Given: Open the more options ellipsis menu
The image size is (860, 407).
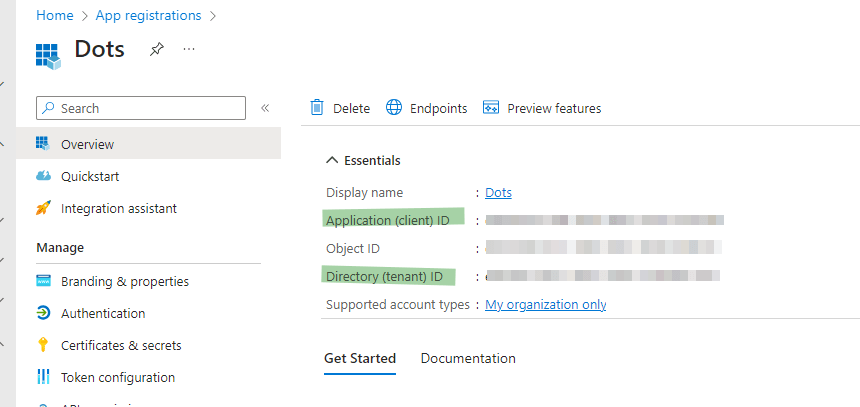Looking at the screenshot, I should (189, 49).
